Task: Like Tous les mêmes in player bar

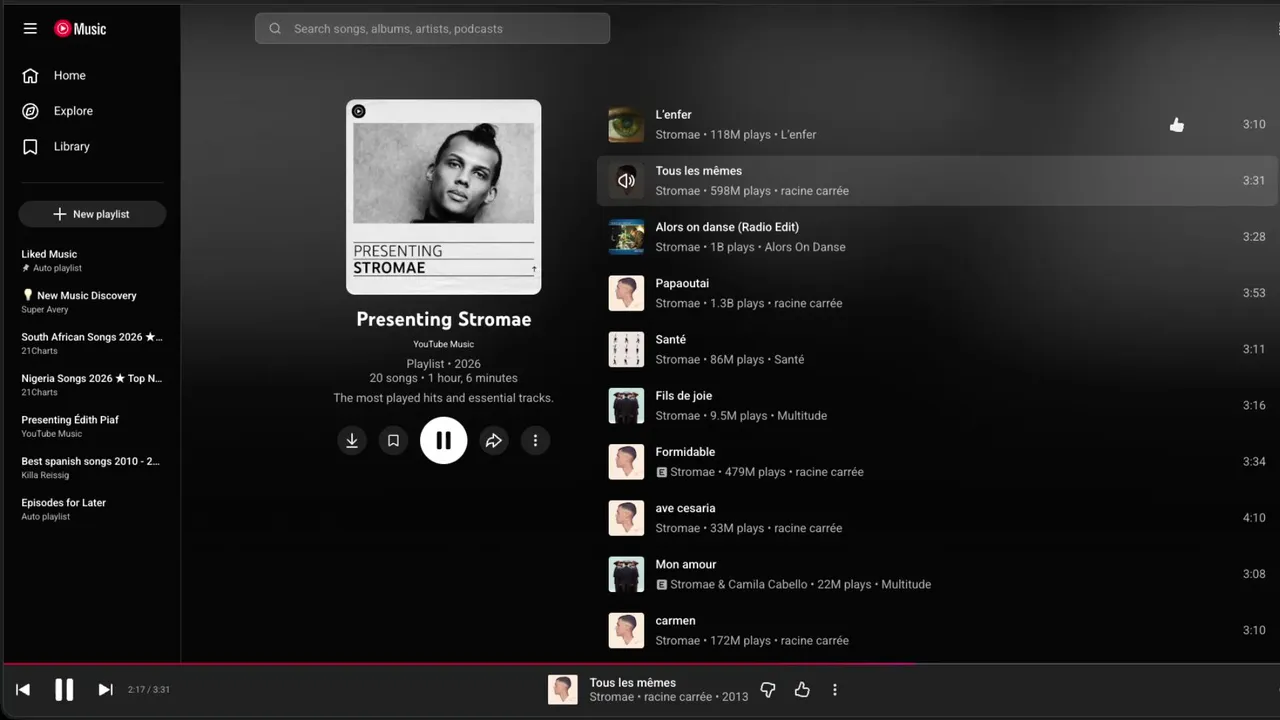Action: pyautogui.click(x=802, y=689)
